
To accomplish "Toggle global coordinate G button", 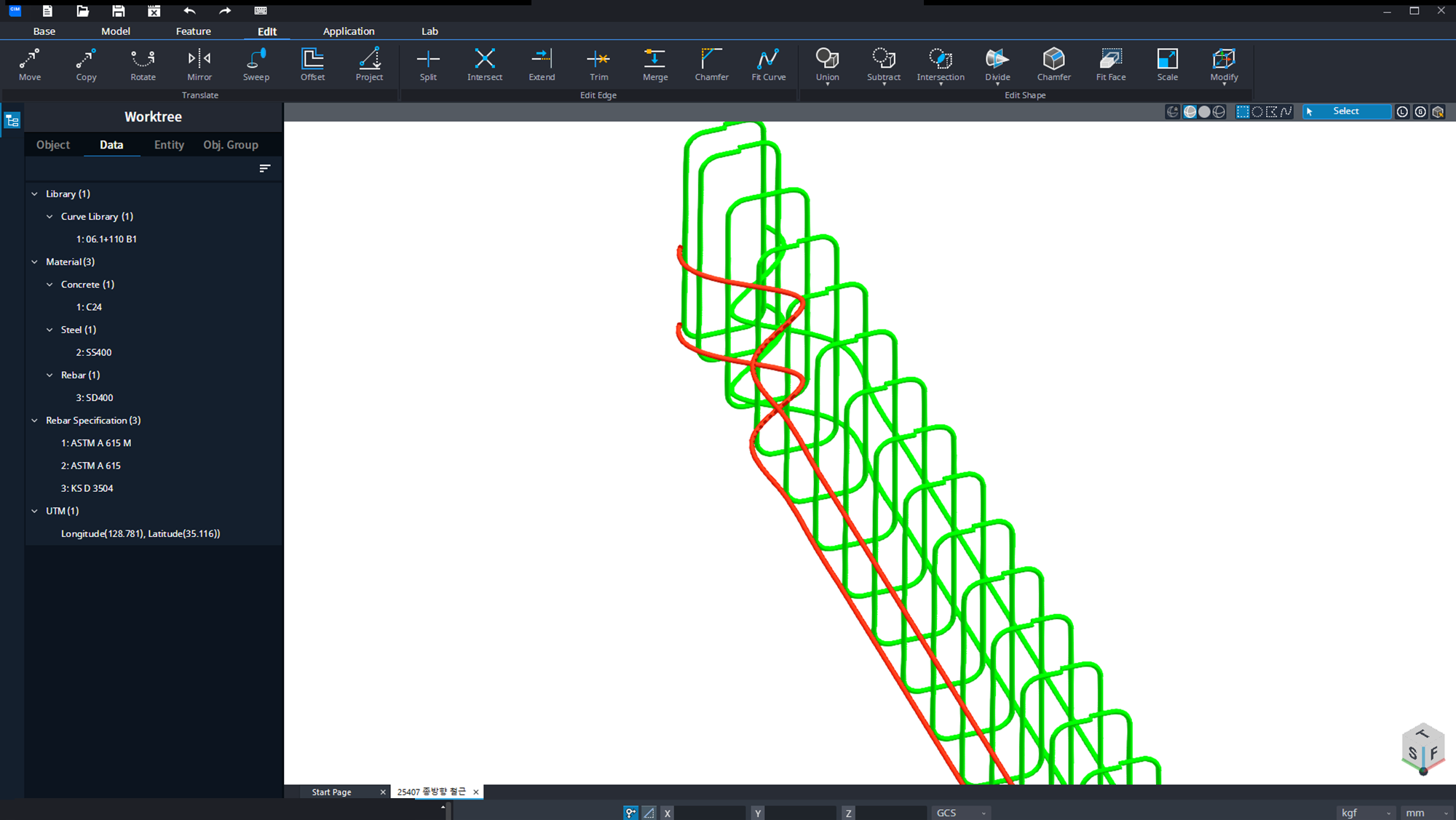I will [1420, 111].
